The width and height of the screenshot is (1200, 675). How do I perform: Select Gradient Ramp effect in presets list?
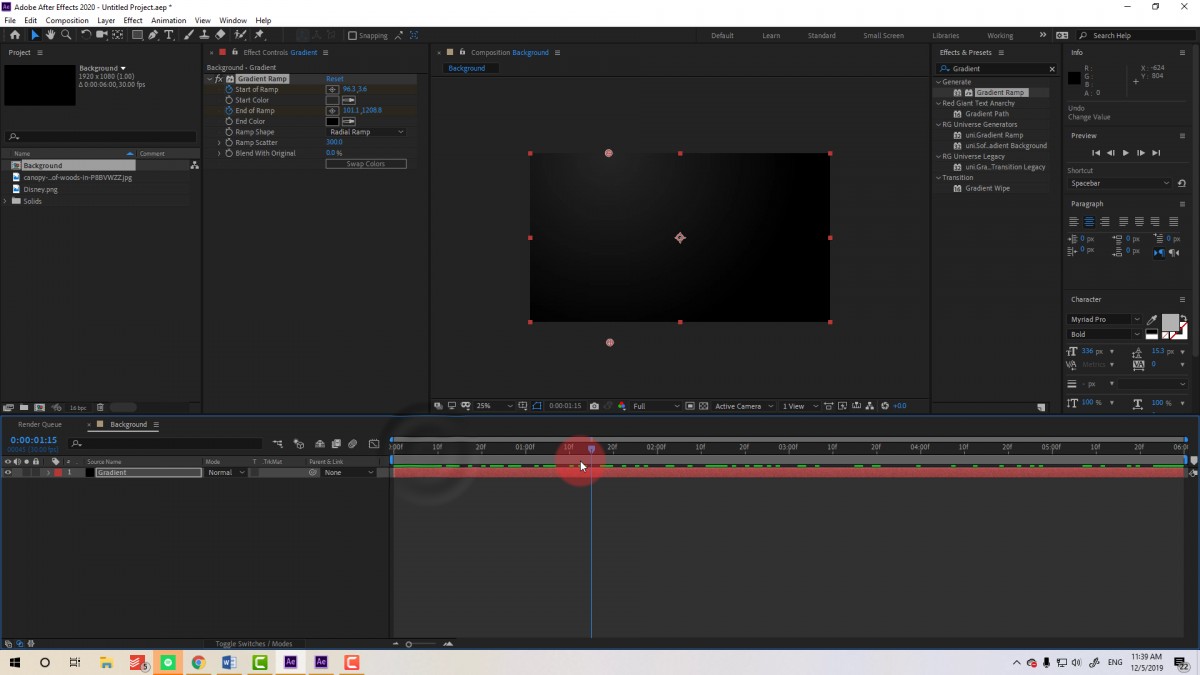click(x=1000, y=93)
